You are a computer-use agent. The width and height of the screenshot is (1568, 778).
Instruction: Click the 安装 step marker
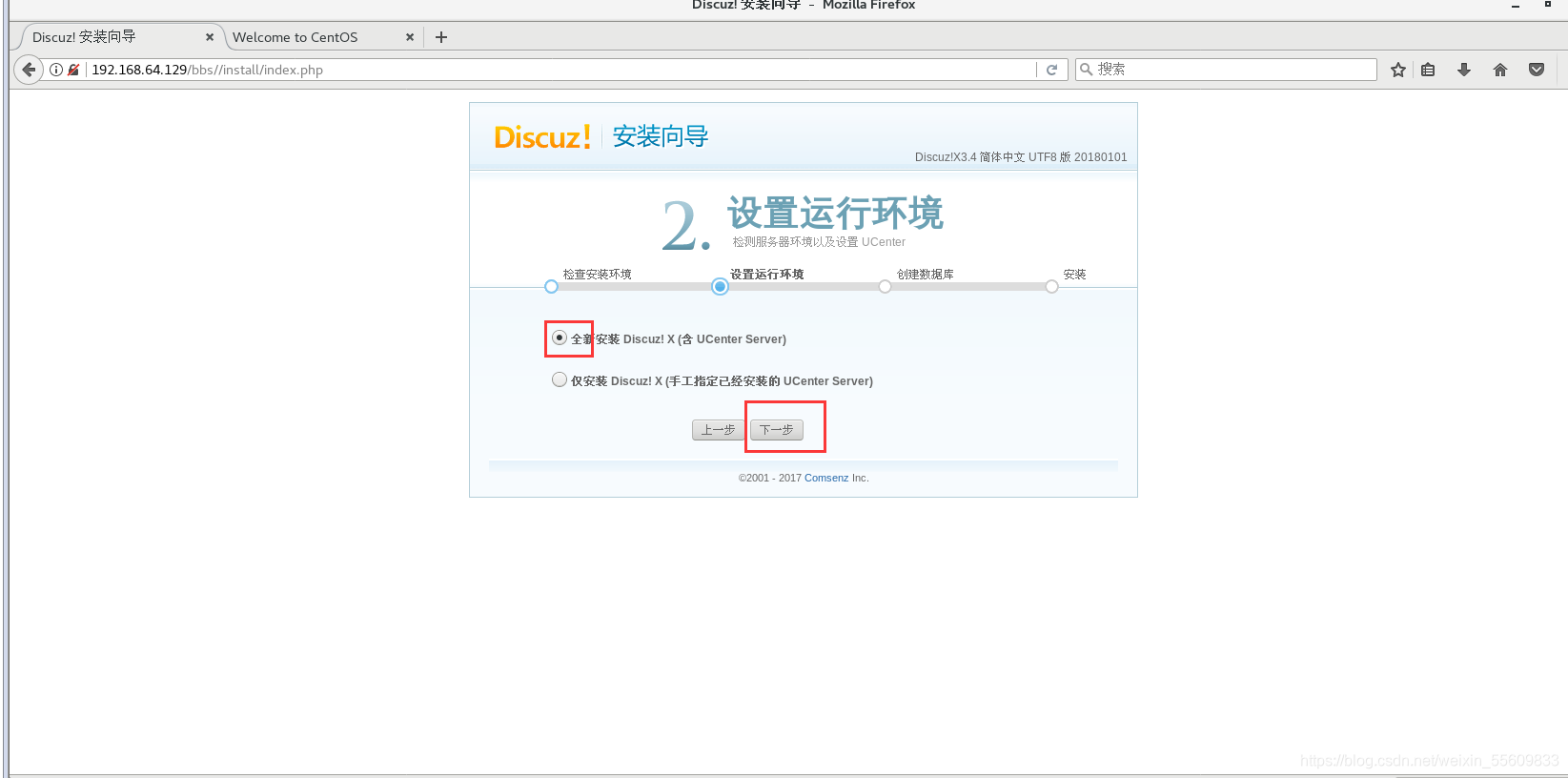[1051, 286]
